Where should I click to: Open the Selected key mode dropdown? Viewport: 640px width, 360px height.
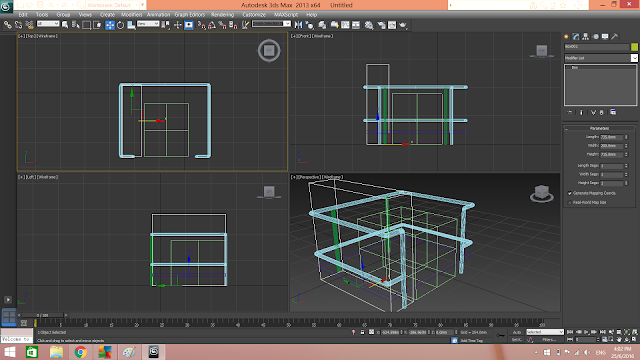[545, 332]
